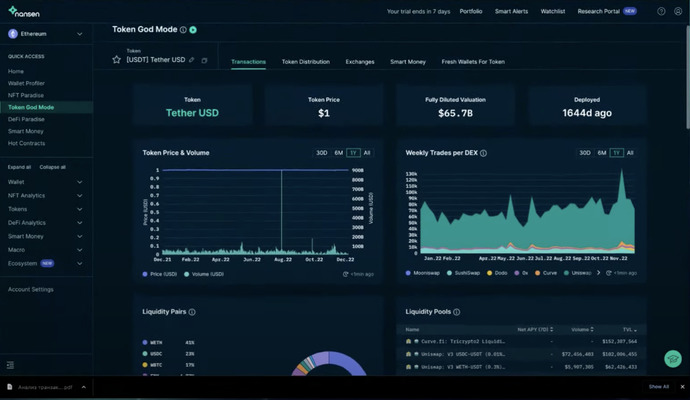Open the help question mark icon
Screen dimensions: 690x400
coord(661,11)
